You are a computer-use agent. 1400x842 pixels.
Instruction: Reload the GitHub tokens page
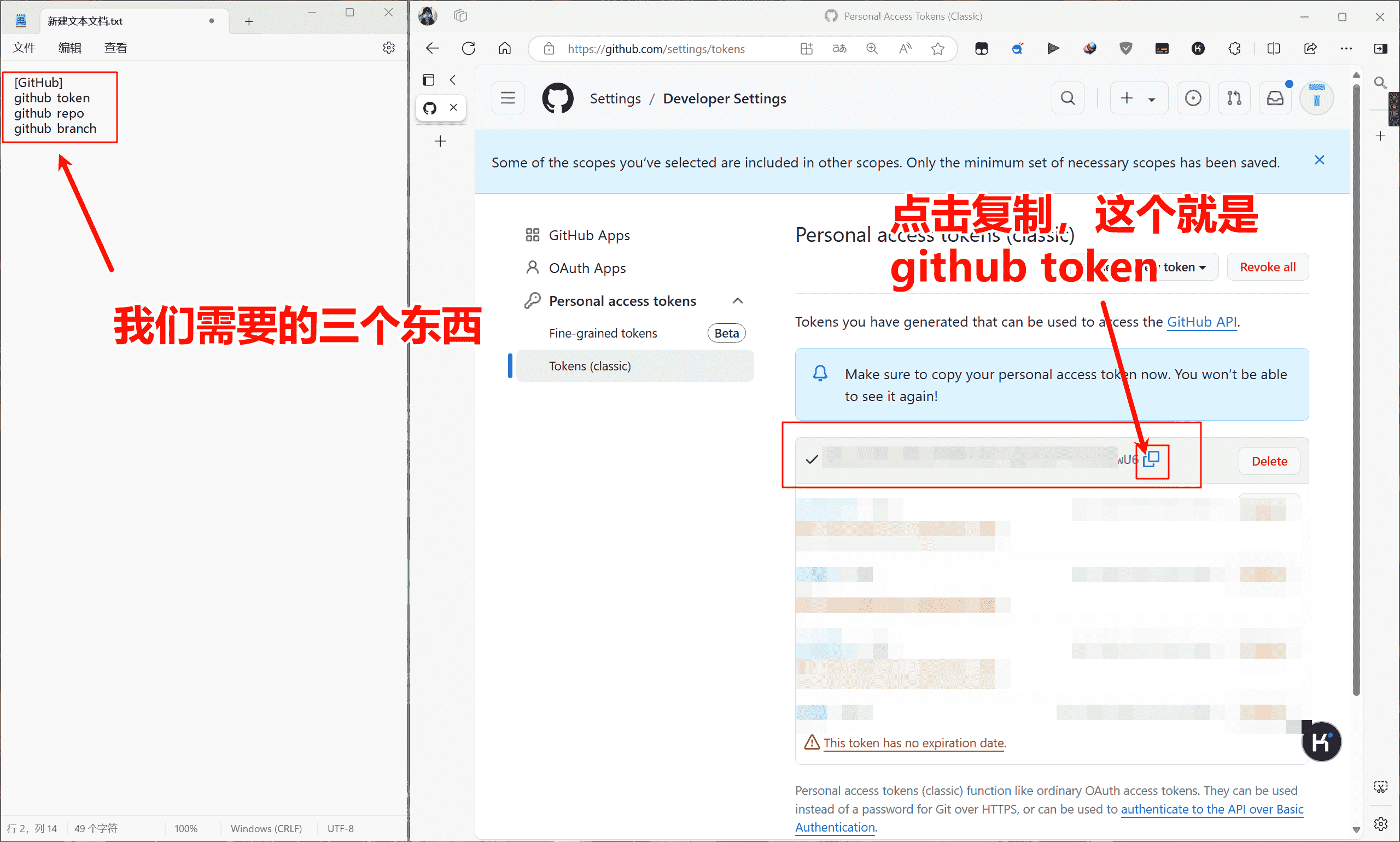[468, 49]
